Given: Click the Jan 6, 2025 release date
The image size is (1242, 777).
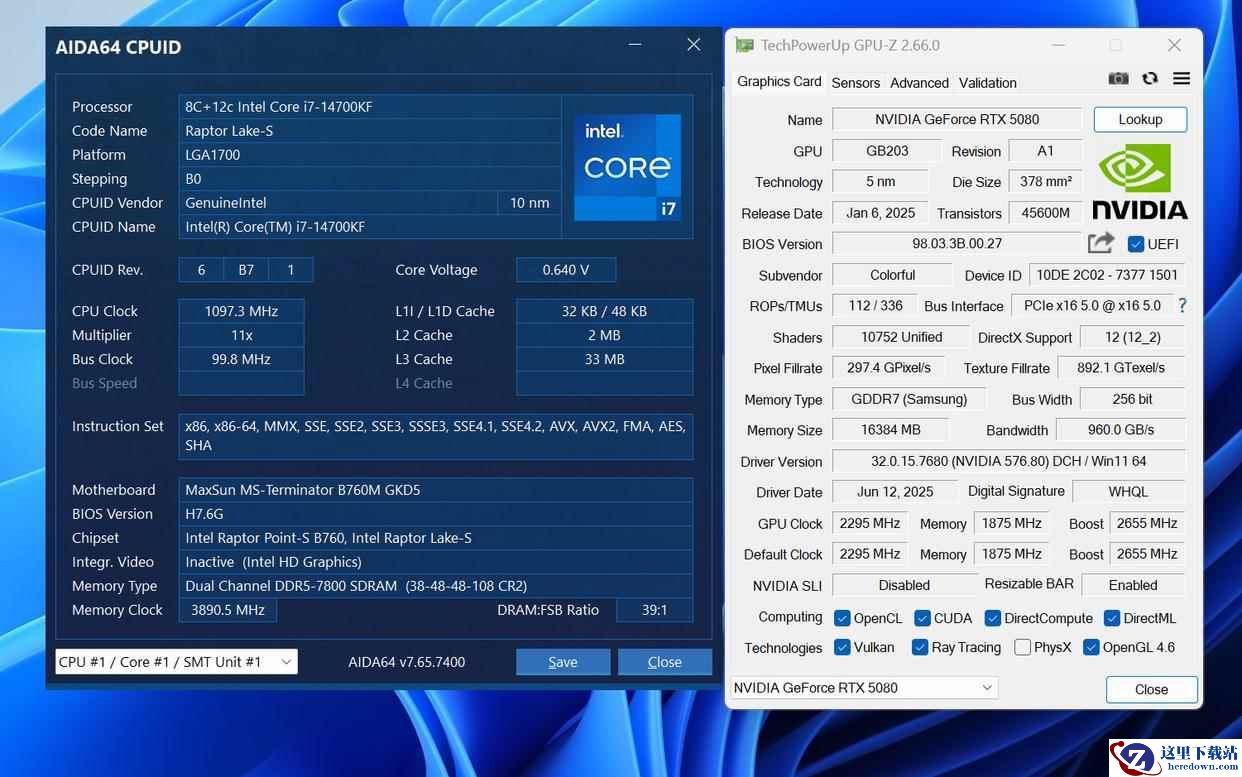Looking at the screenshot, I should coord(880,213).
